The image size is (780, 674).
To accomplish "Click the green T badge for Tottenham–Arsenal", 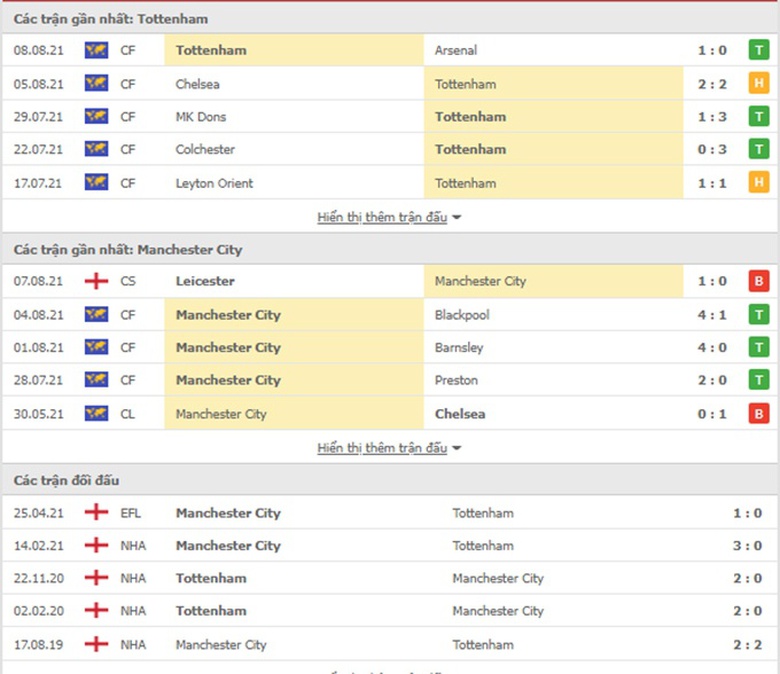I will click(759, 50).
